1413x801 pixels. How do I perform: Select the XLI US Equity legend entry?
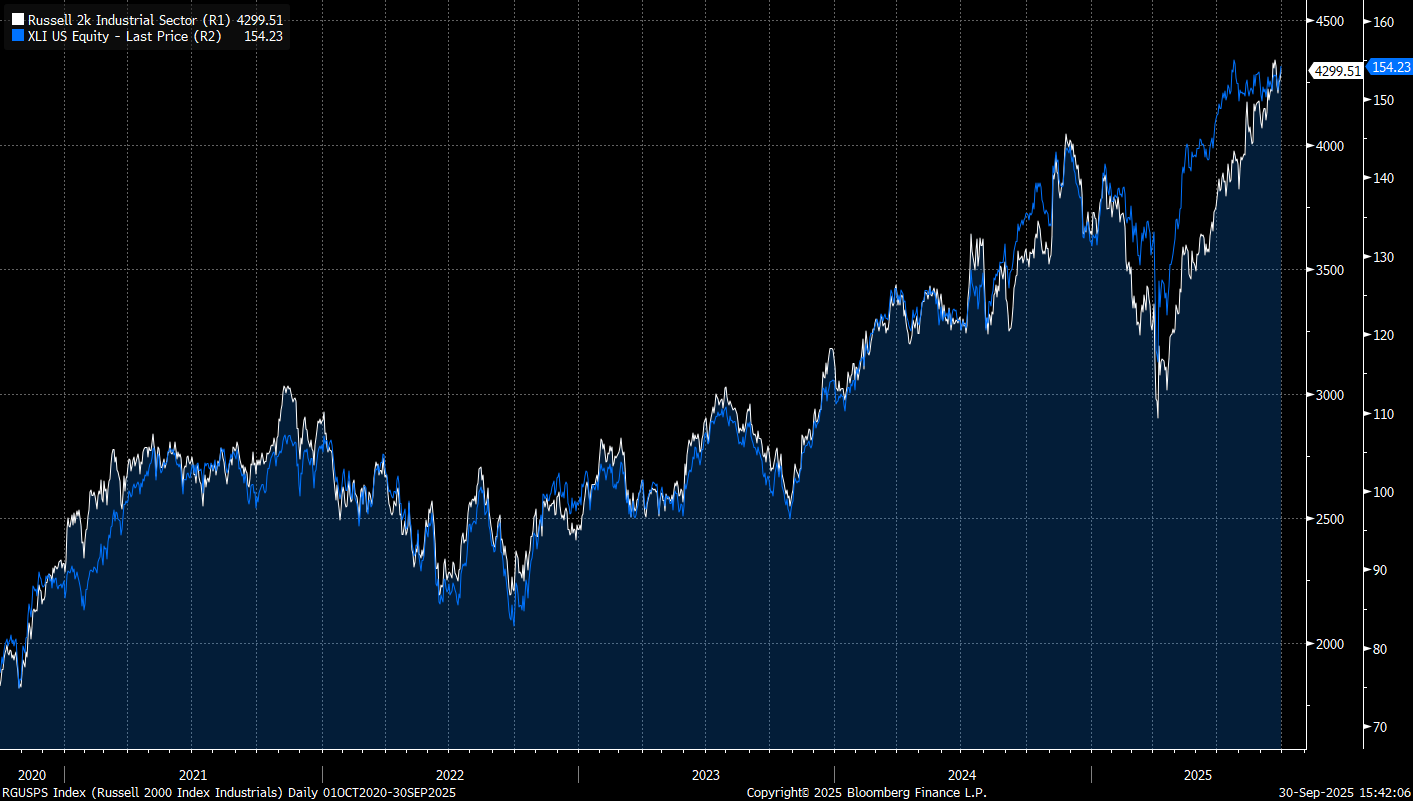point(147,35)
